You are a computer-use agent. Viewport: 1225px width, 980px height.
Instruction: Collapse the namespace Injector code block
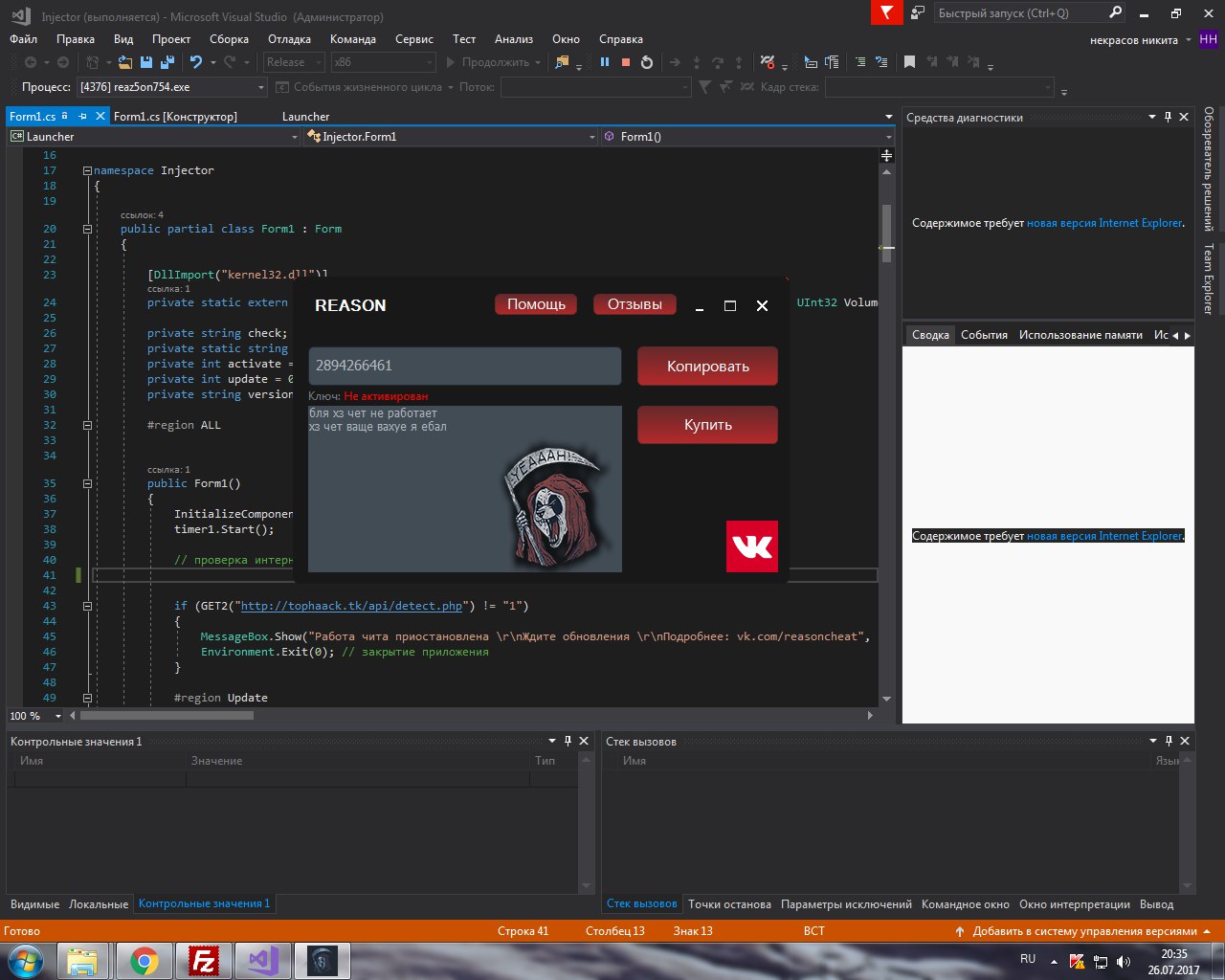point(87,170)
